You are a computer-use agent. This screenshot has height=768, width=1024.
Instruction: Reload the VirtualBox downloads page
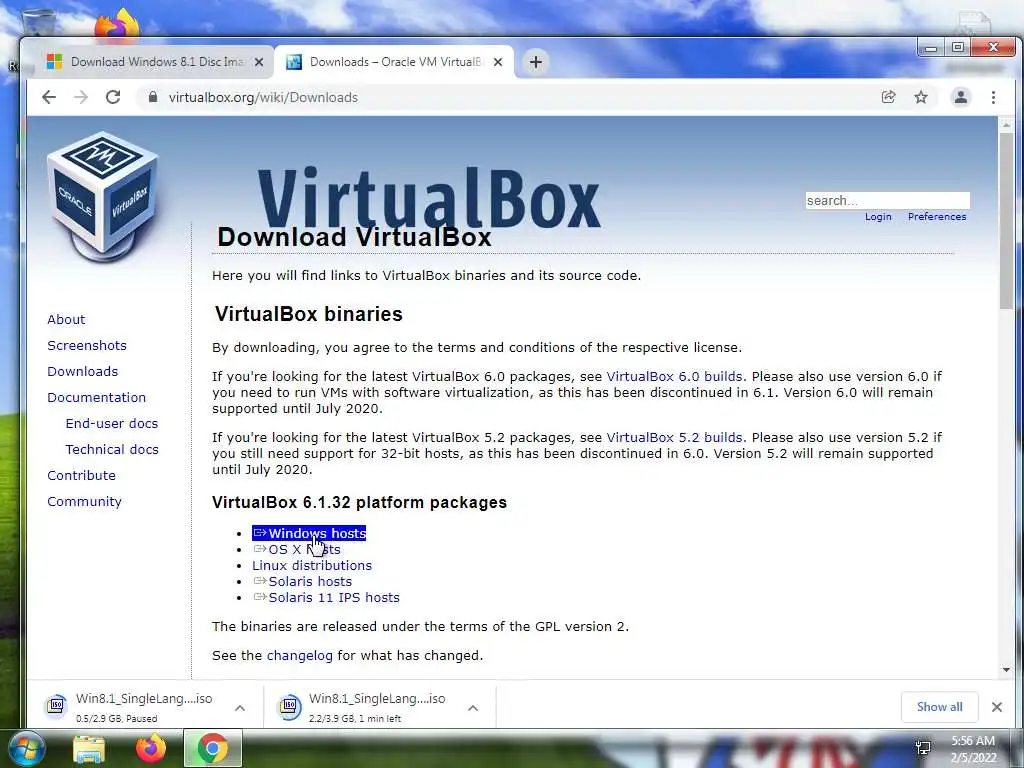pyautogui.click(x=113, y=97)
